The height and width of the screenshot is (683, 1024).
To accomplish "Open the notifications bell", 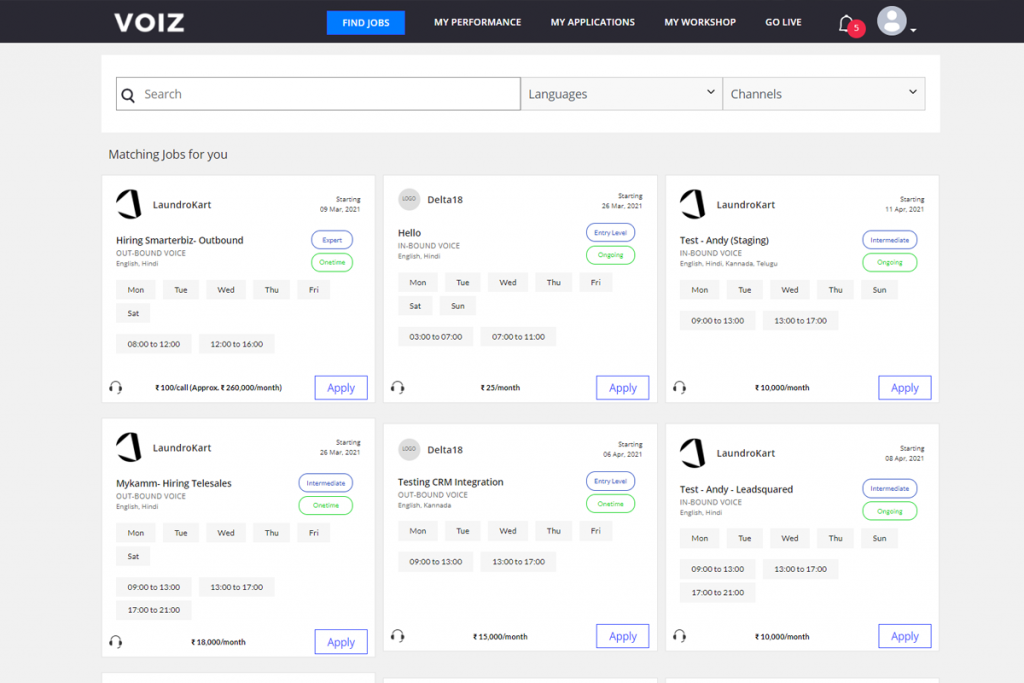I will [x=847, y=24].
